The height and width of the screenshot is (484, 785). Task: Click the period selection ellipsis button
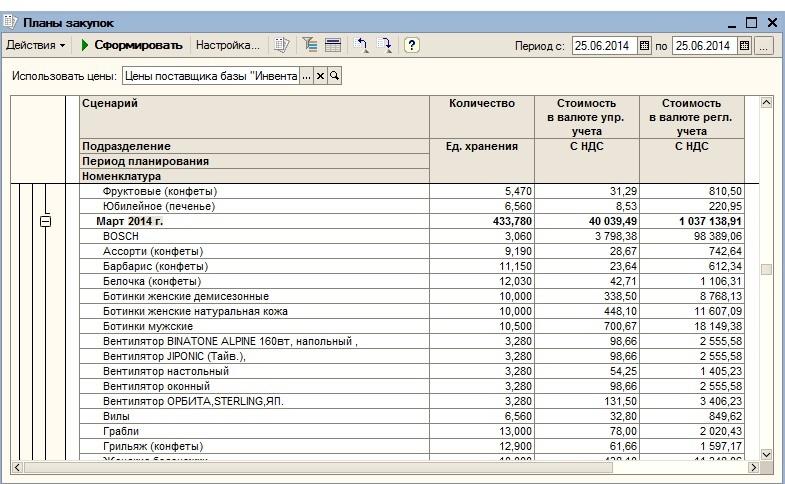763,46
